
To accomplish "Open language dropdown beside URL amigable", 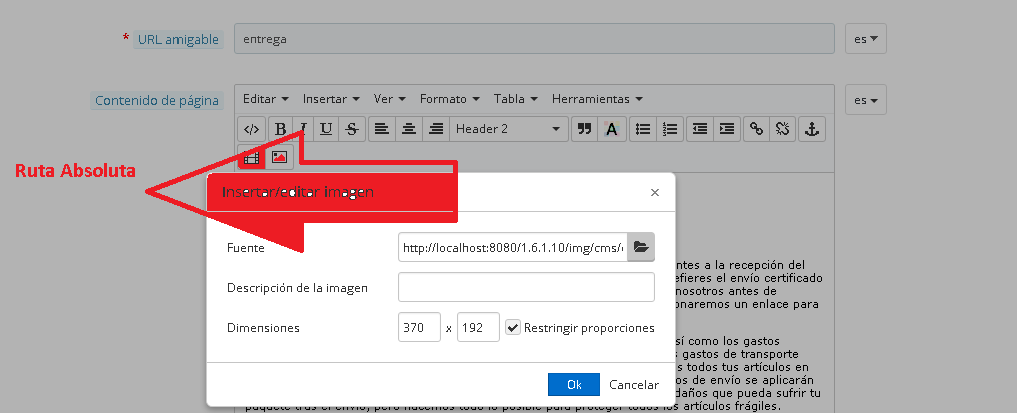I will (866, 39).
